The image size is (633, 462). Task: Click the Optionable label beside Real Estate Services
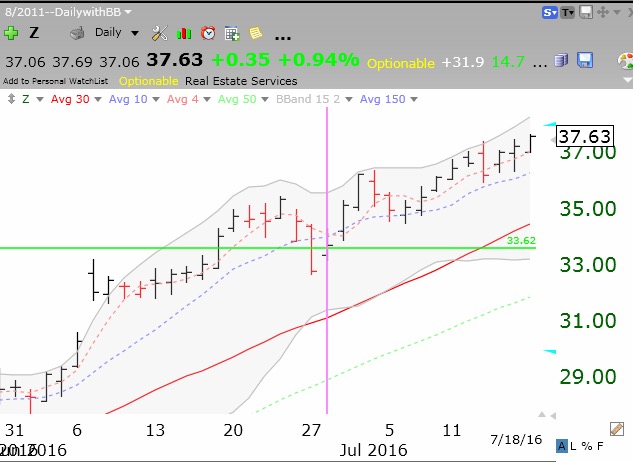[x=149, y=81]
